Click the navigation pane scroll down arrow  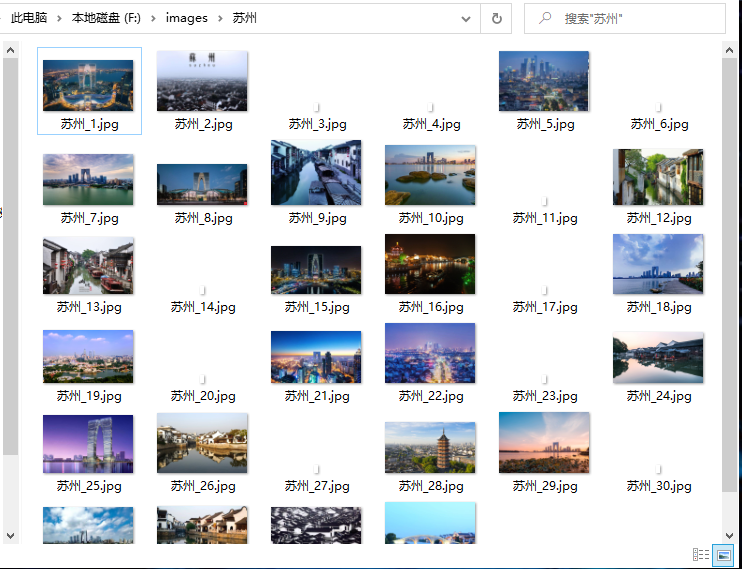[x=10, y=536]
